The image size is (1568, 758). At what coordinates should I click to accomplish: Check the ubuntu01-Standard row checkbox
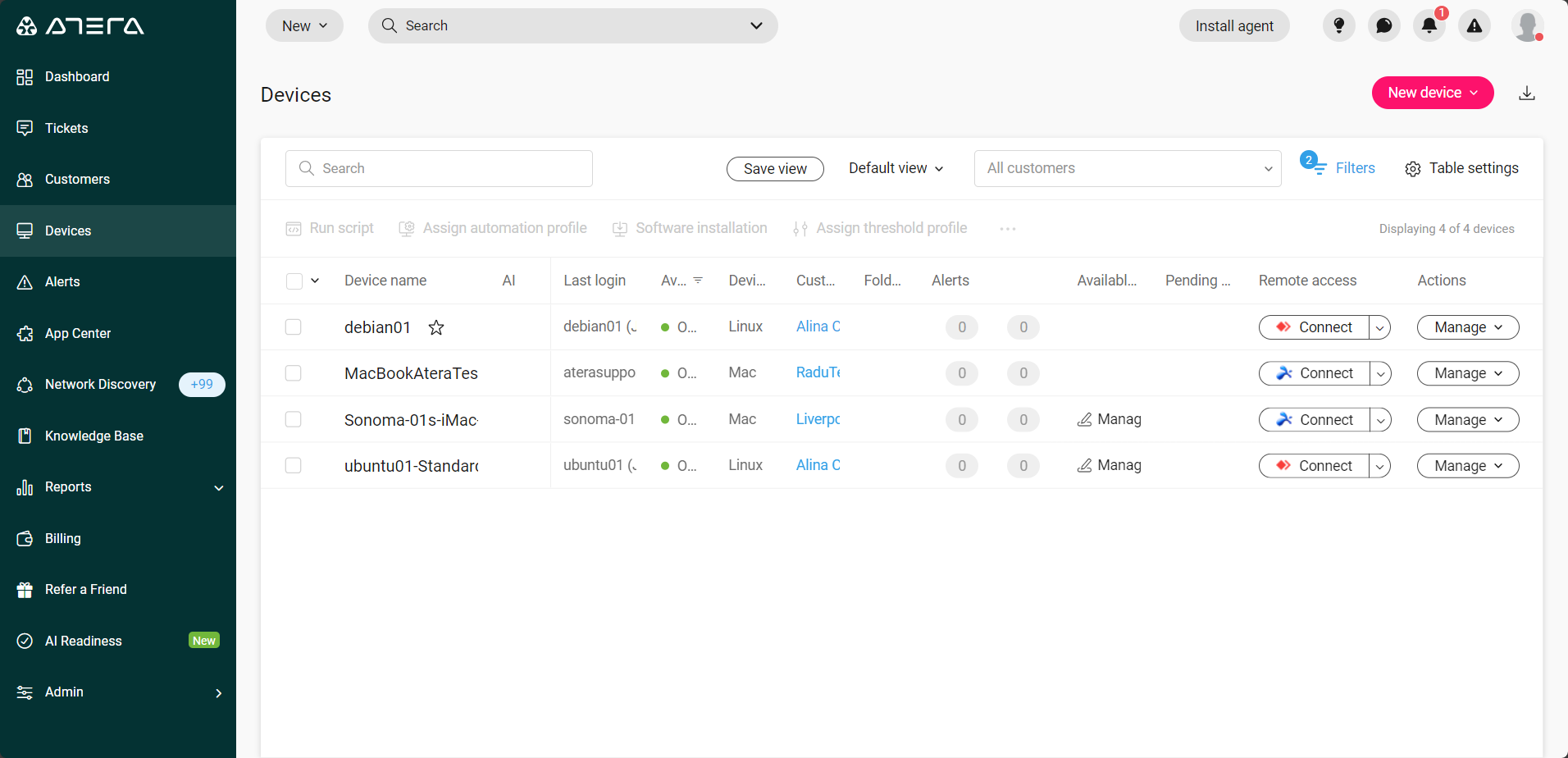click(x=294, y=465)
